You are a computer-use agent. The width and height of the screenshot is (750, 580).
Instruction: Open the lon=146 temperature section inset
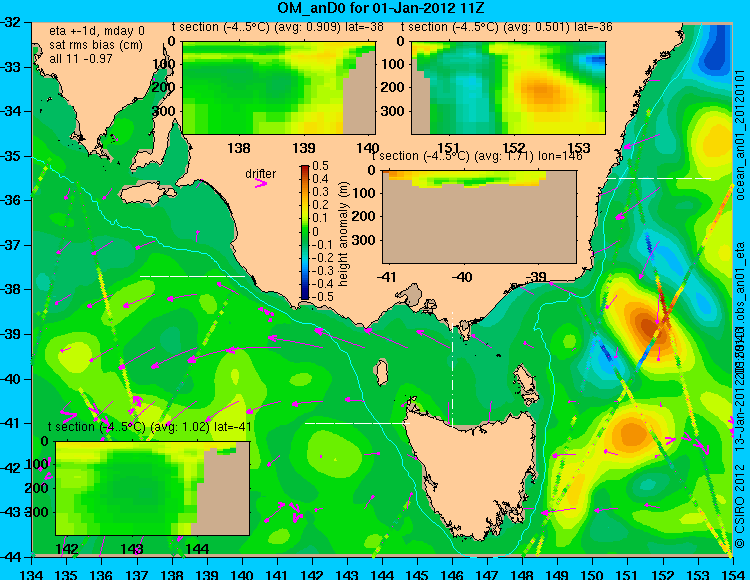click(479, 217)
